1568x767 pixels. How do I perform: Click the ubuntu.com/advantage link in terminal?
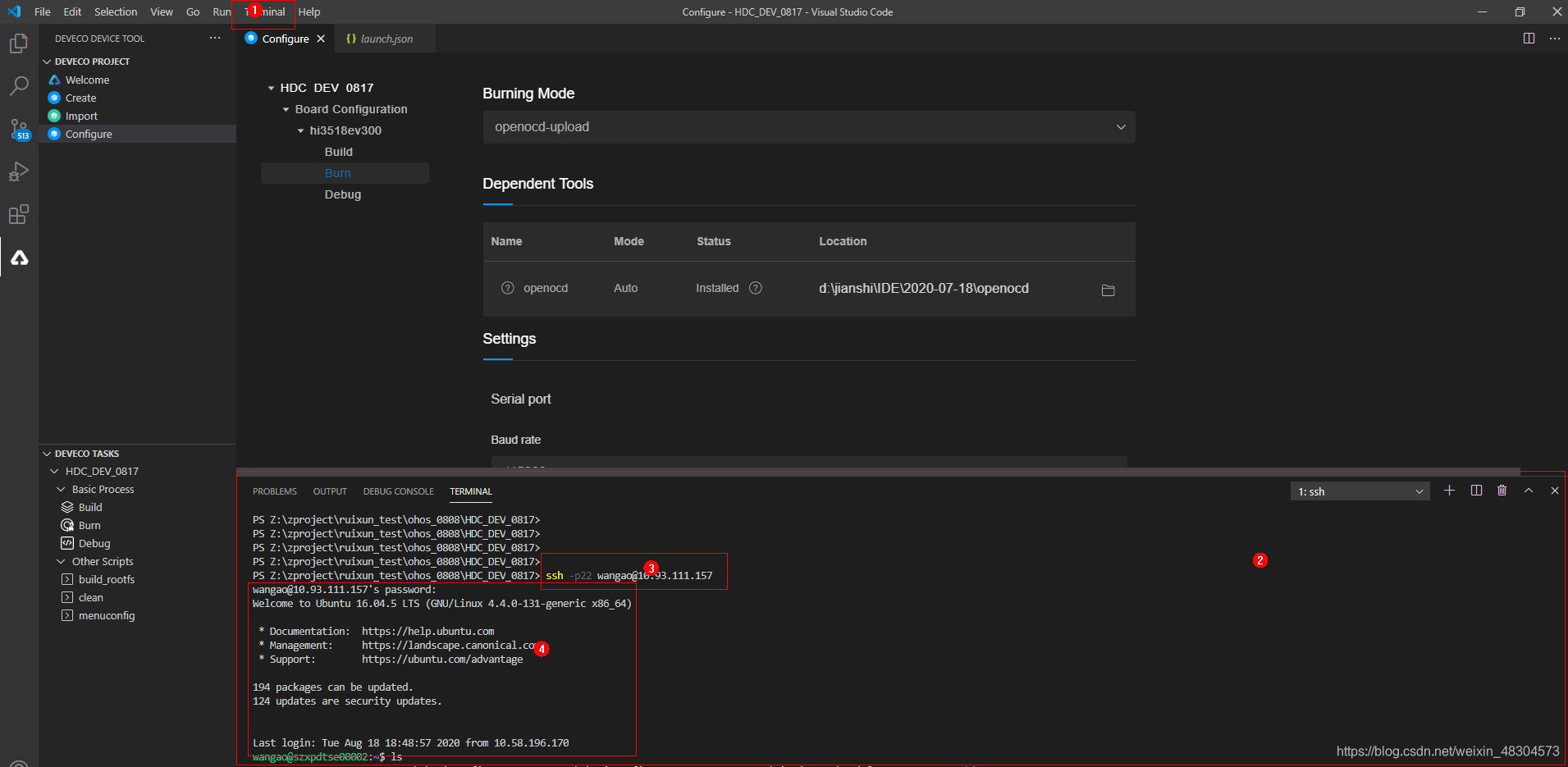coord(442,659)
